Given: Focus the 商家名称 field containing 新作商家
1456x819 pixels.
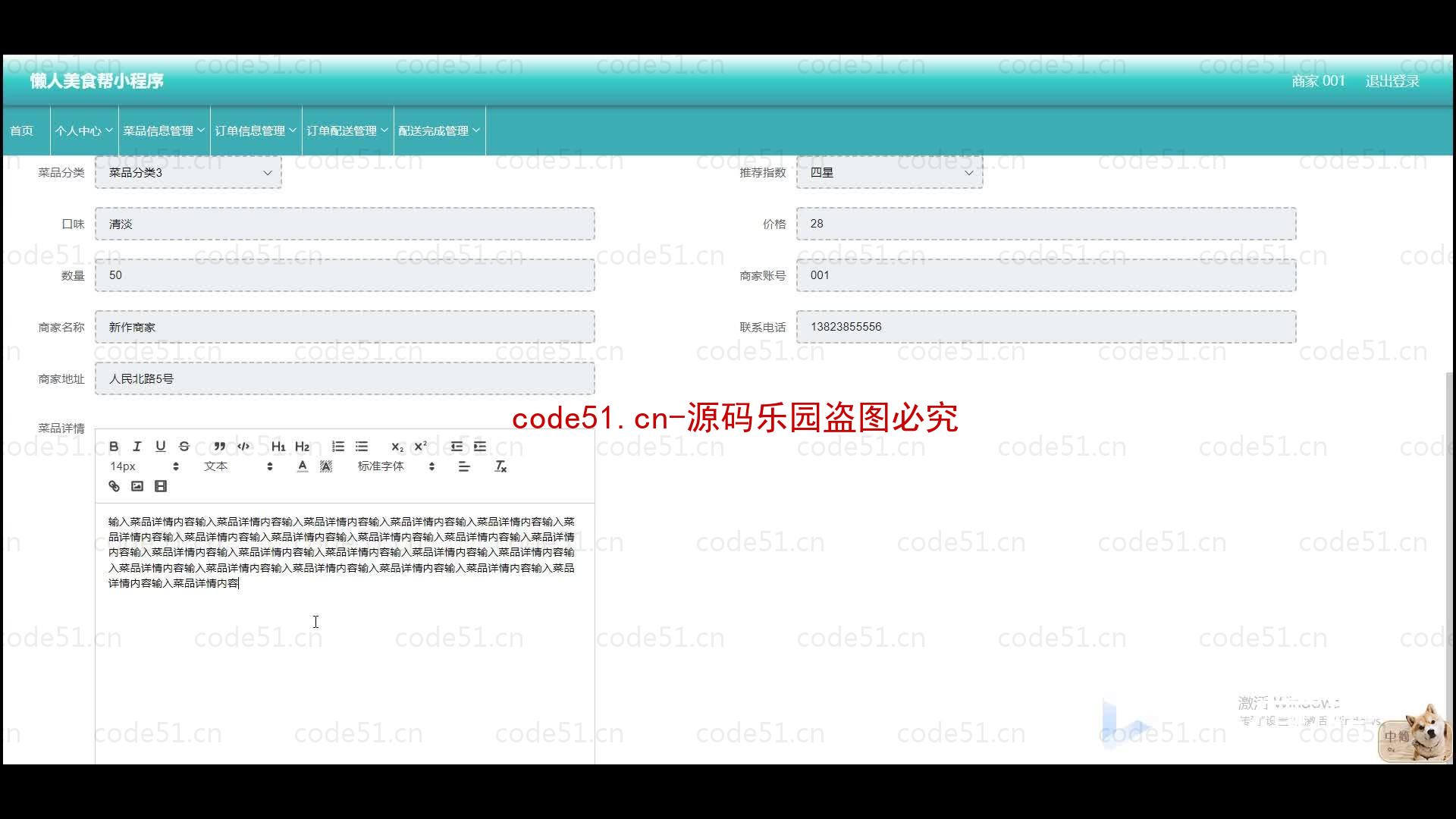Looking at the screenshot, I should click(x=344, y=327).
